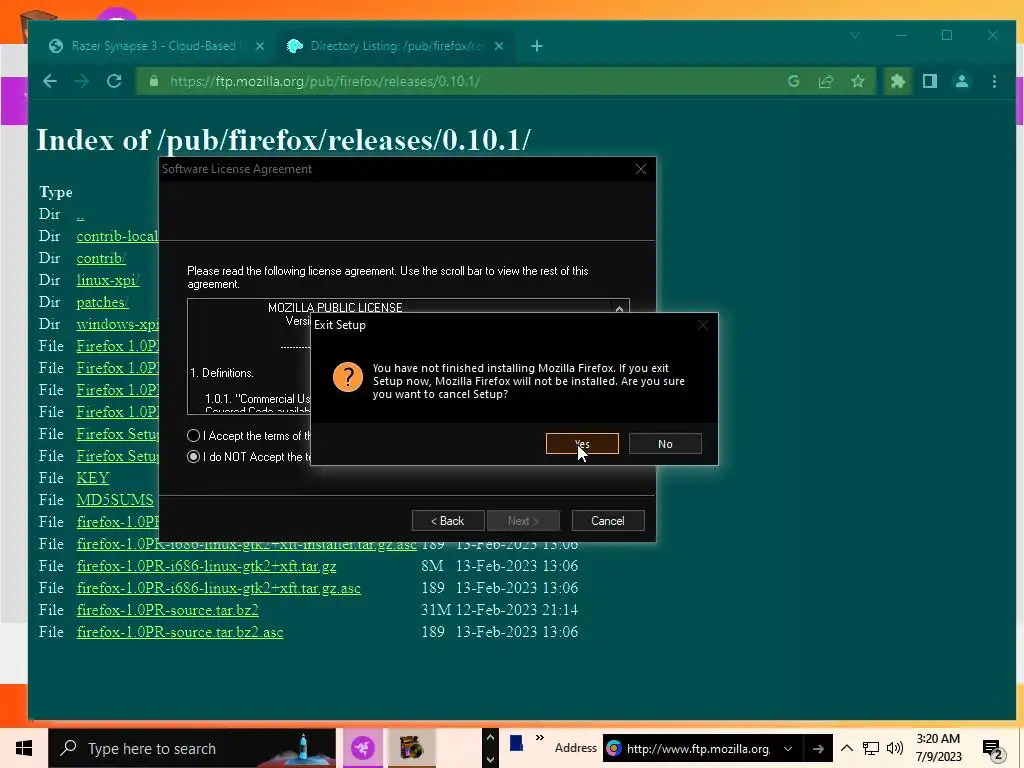The width and height of the screenshot is (1024, 768).
Task: Open a new browser tab
Action: pyautogui.click(x=537, y=46)
